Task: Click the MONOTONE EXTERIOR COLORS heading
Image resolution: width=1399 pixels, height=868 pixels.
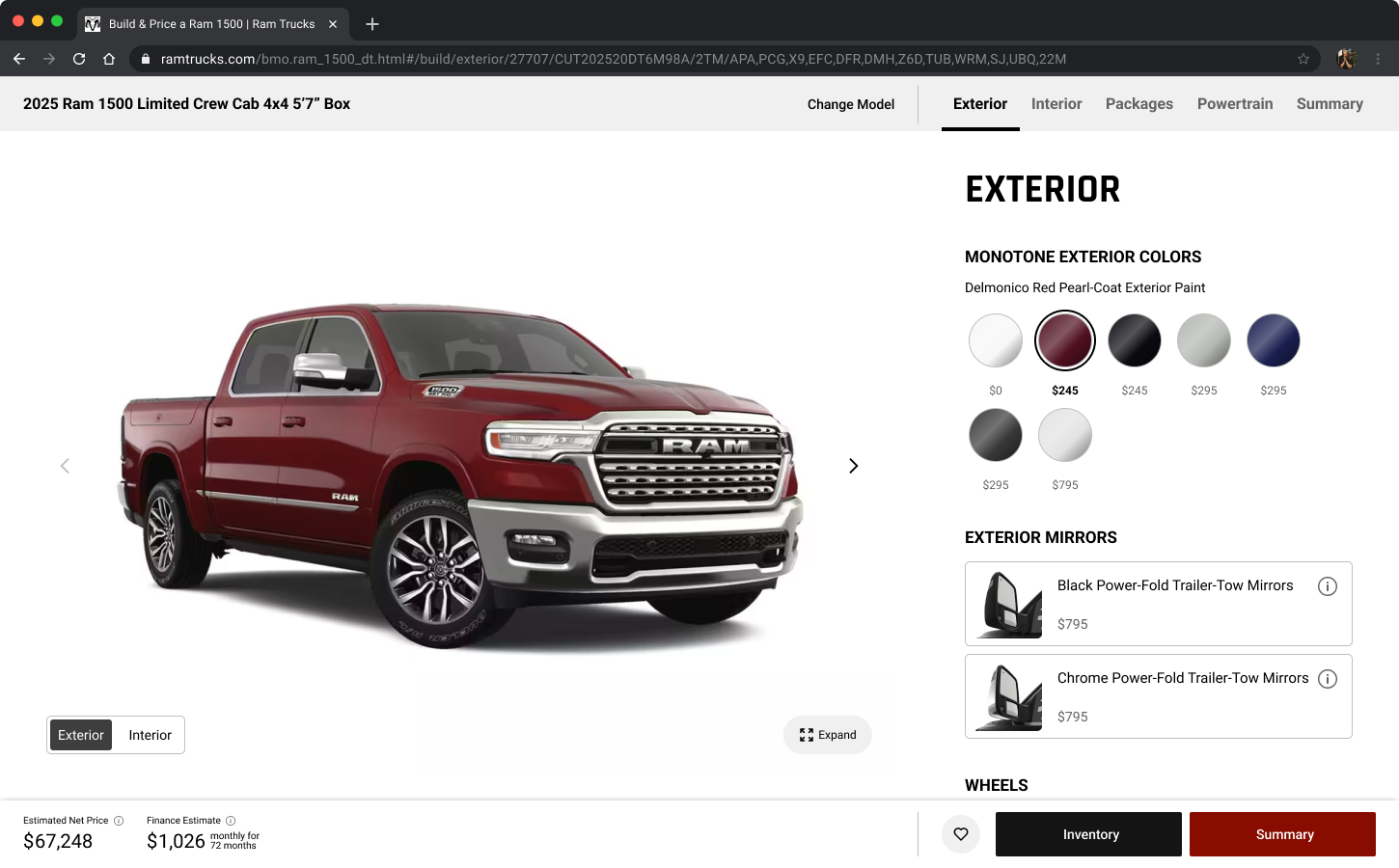Action: coord(1084,257)
